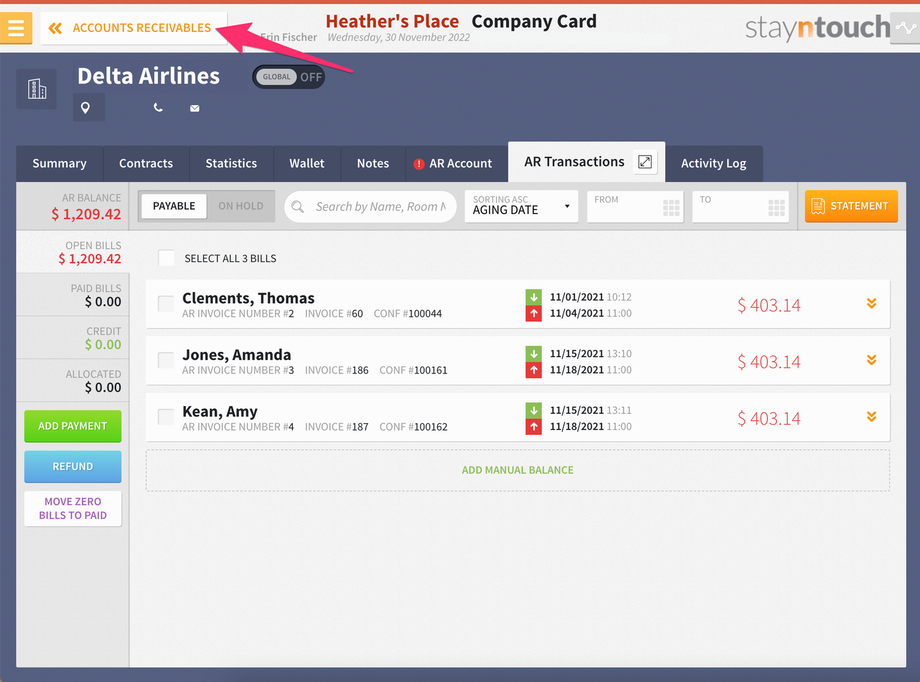The height and width of the screenshot is (682, 920).
Task: Generate the Statement
Action: pyautogui.click(x=851, y=206)
